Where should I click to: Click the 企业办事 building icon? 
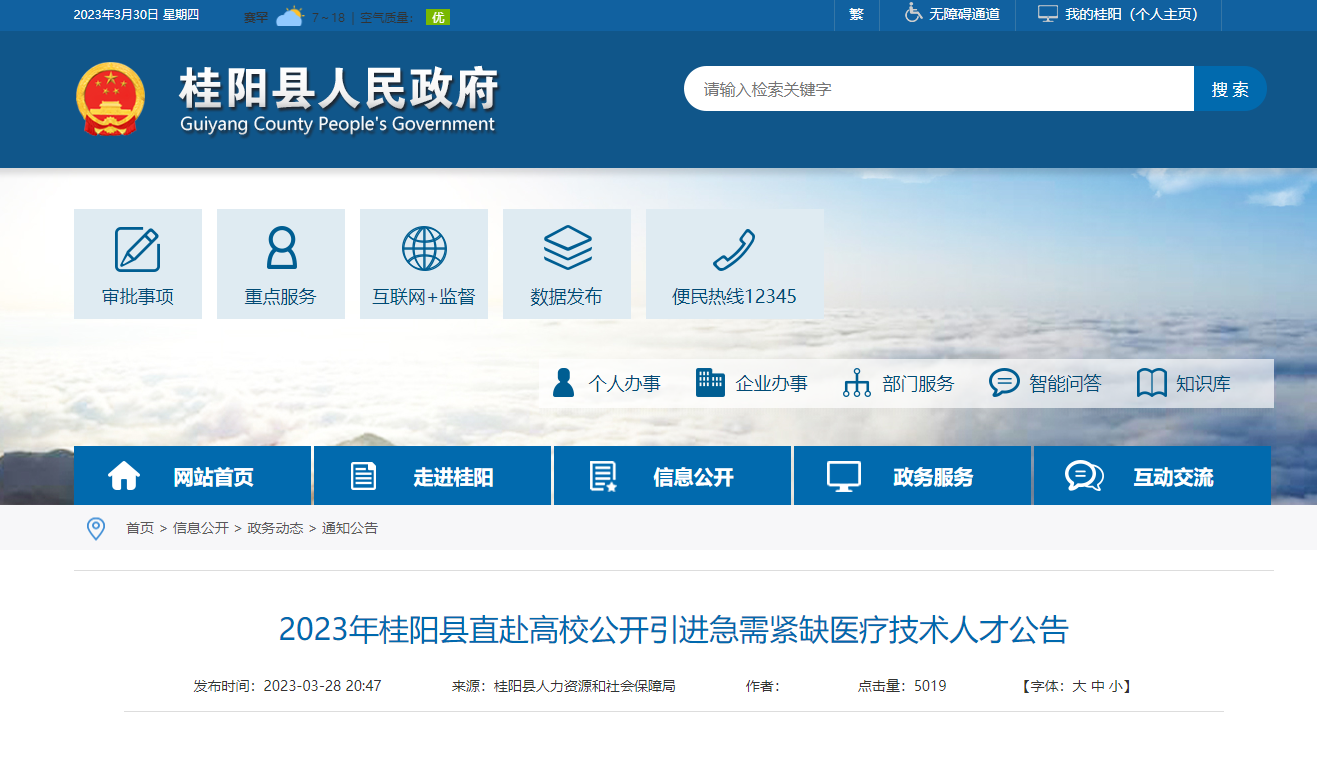[710, 383]
